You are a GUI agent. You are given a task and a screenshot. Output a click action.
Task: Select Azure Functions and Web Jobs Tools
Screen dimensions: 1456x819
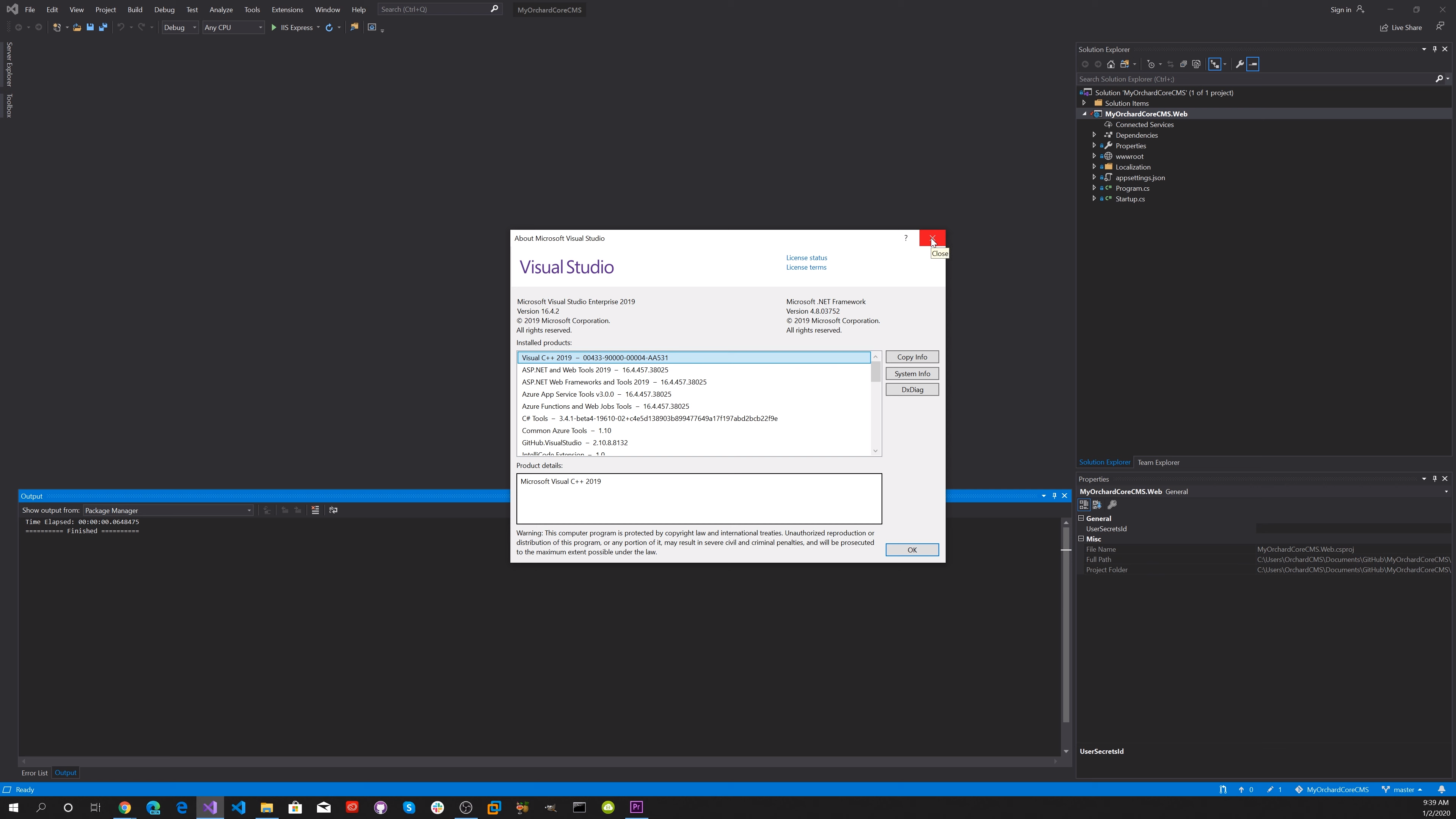694,406
